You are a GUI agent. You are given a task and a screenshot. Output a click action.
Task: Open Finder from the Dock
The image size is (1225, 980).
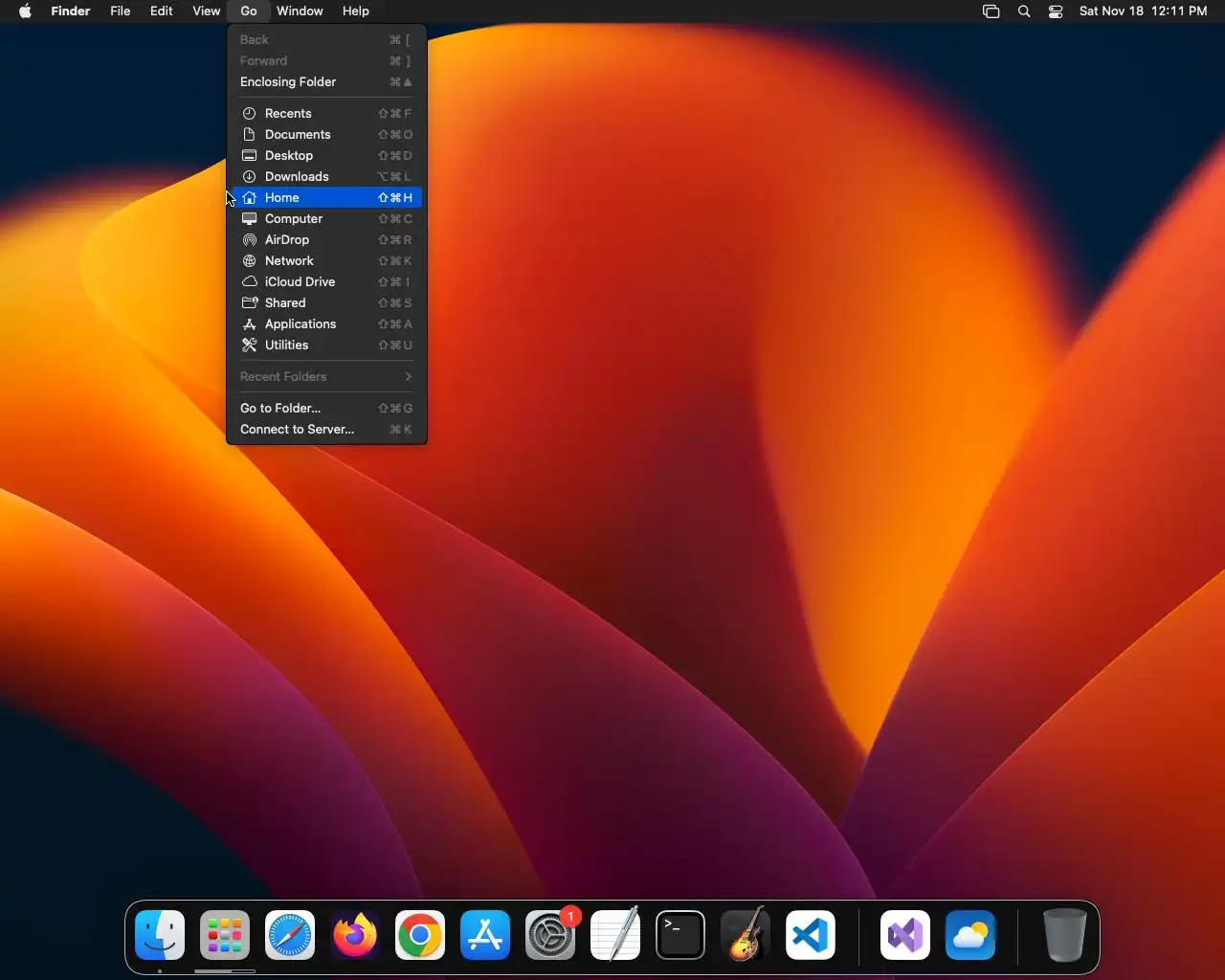[160, 935]
